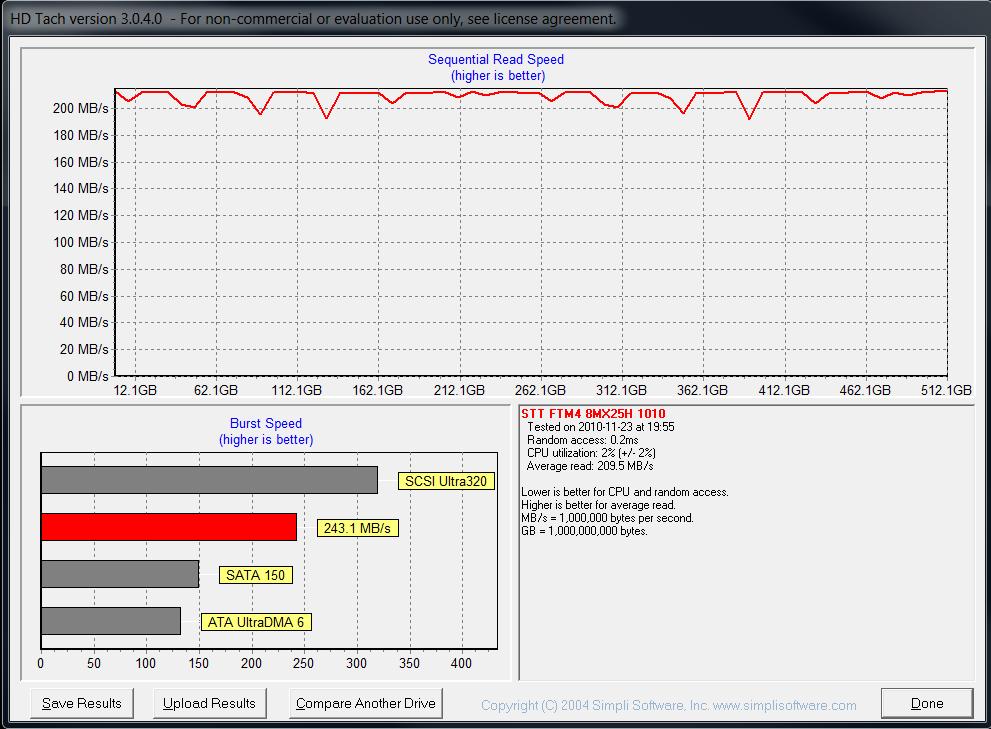
Task: Click the 243.1 MB/s burst label
Action: click(358, 528)
